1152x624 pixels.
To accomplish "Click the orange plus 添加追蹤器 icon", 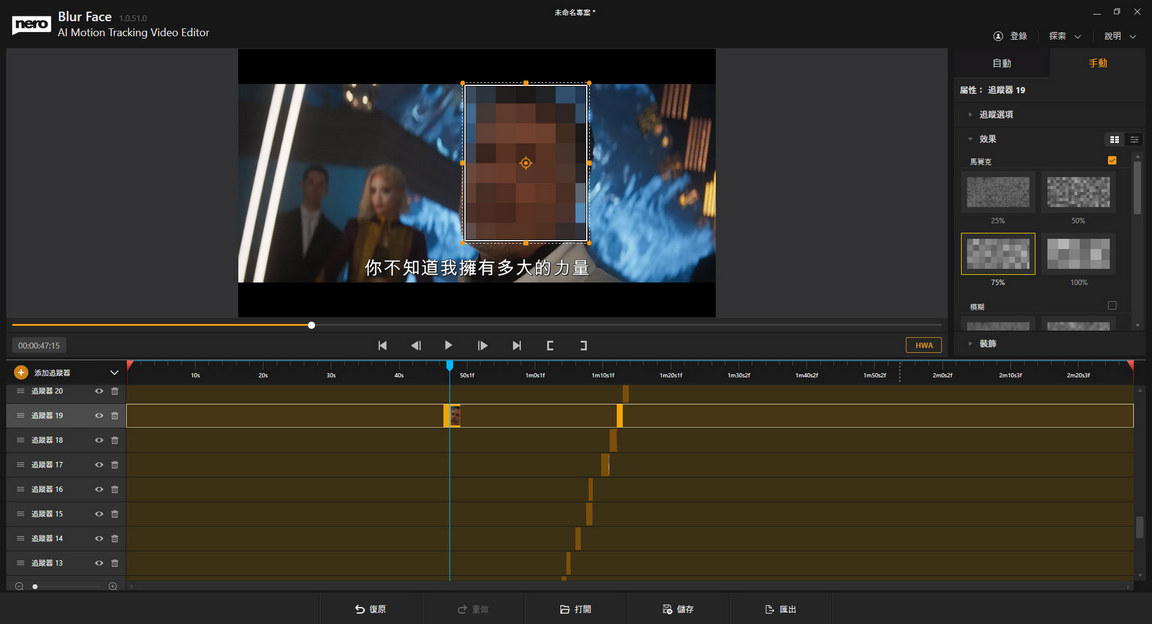I will 21,372.
